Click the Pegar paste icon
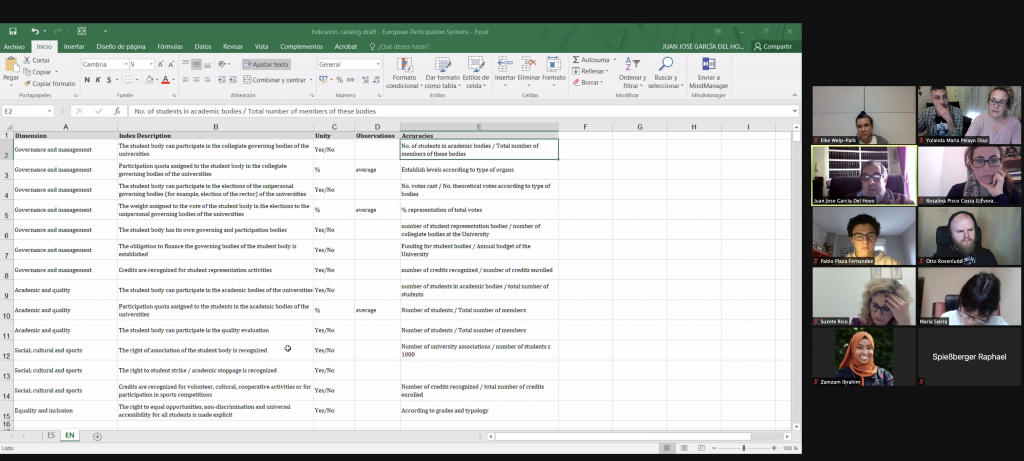 point(11,66)
